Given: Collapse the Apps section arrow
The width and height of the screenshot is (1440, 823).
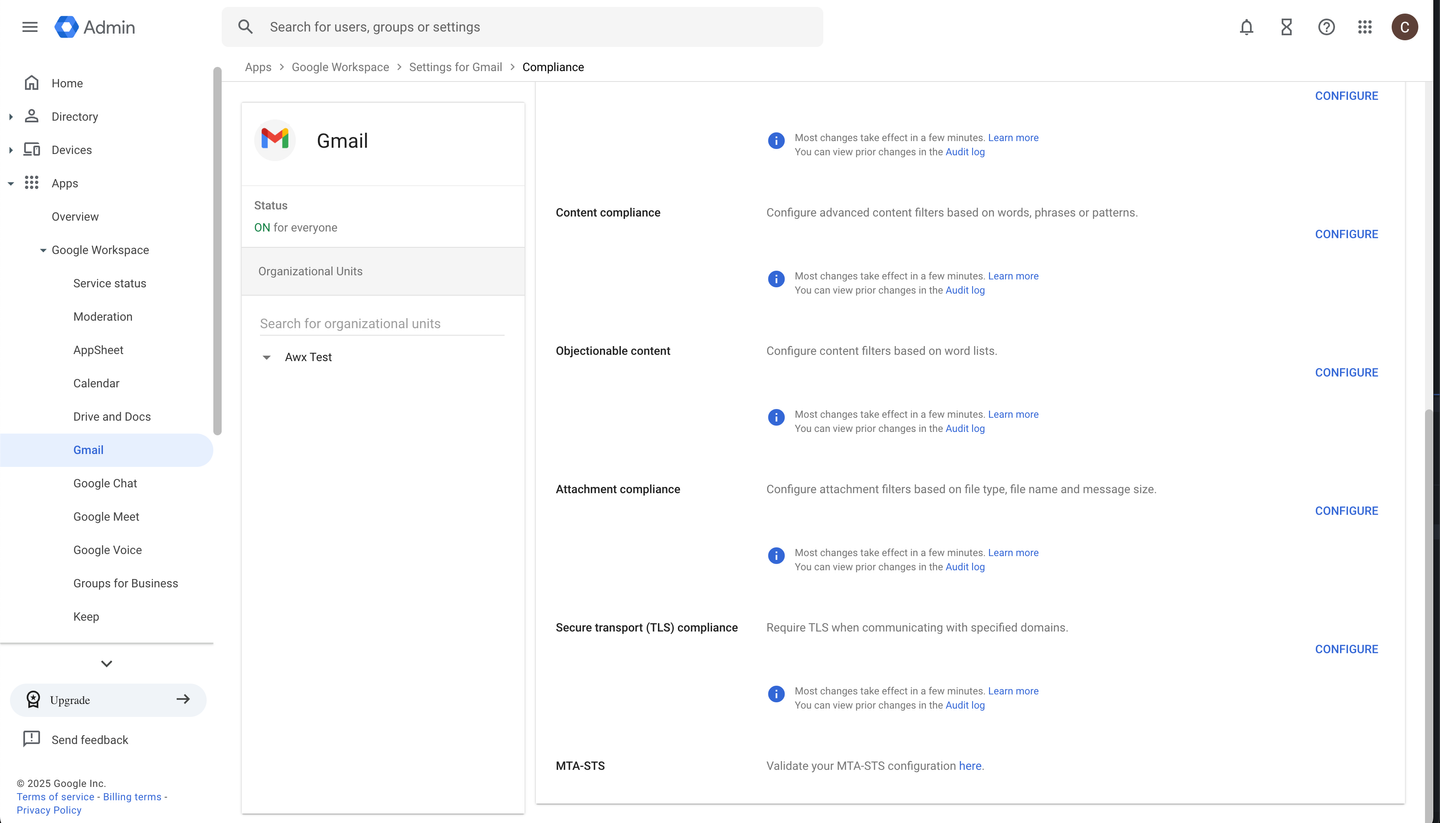Looking at the screenshot, I should point(11,184).
